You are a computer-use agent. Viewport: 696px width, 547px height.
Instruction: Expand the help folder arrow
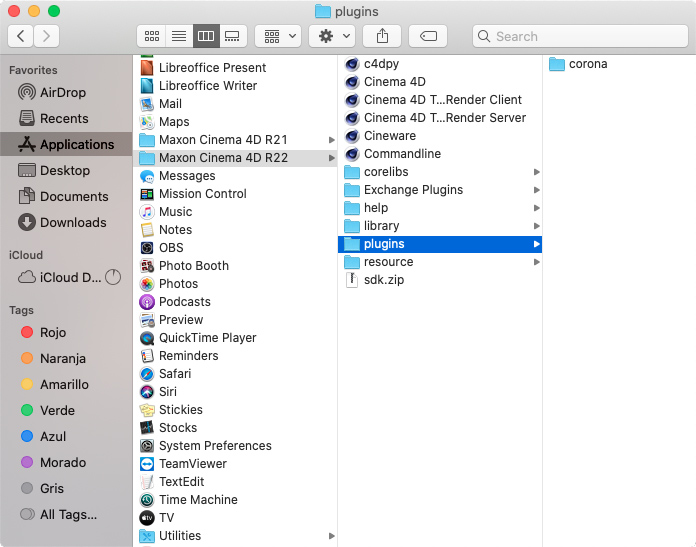point(536,208)
